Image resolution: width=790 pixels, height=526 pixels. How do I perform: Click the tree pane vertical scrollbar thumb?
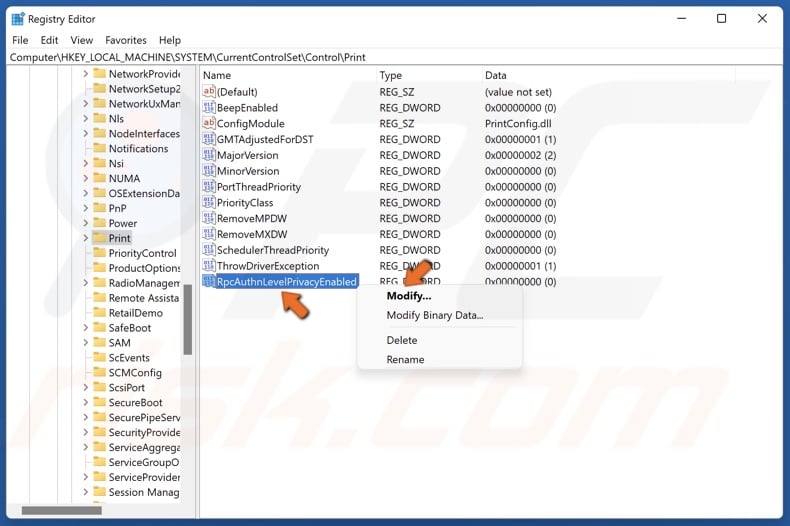pos(188,319)
